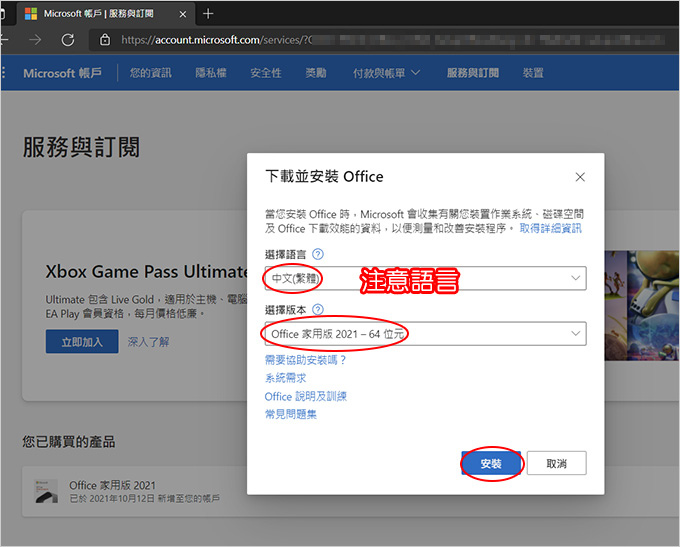Open the 常見問題集 link

click(291, 415)
